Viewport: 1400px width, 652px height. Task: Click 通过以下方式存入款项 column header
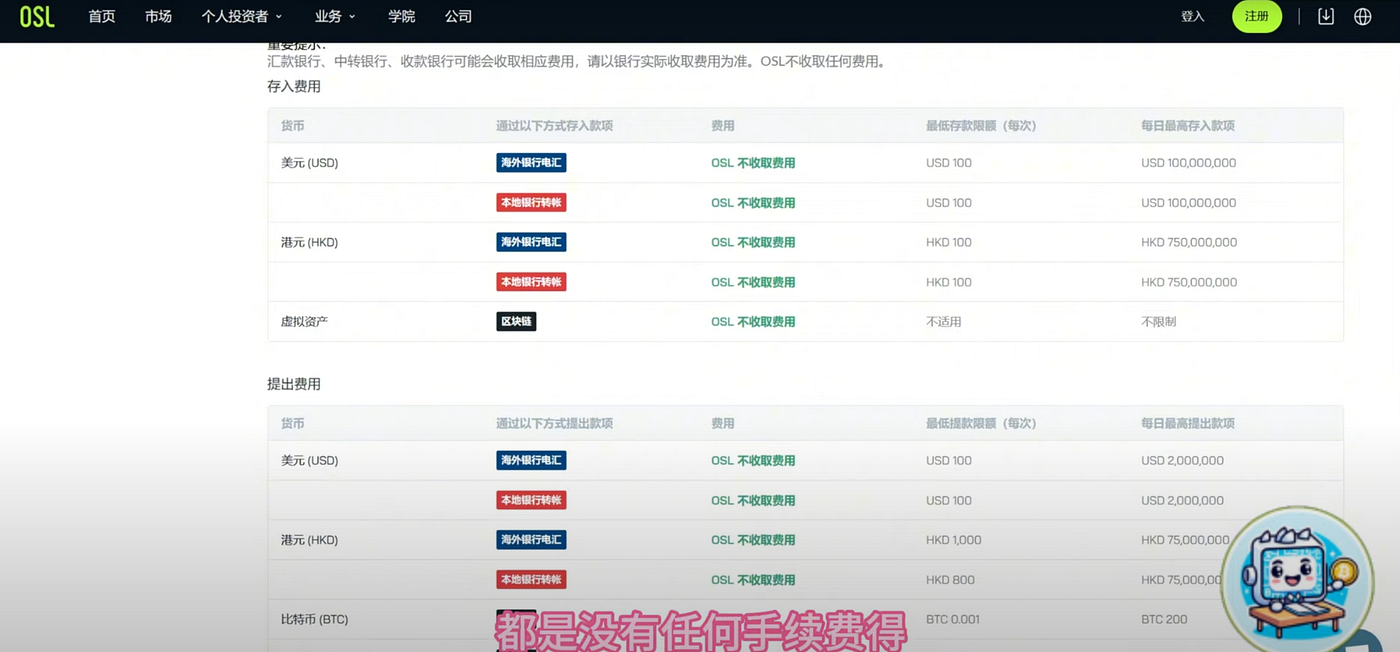click(x=554, y=126)
